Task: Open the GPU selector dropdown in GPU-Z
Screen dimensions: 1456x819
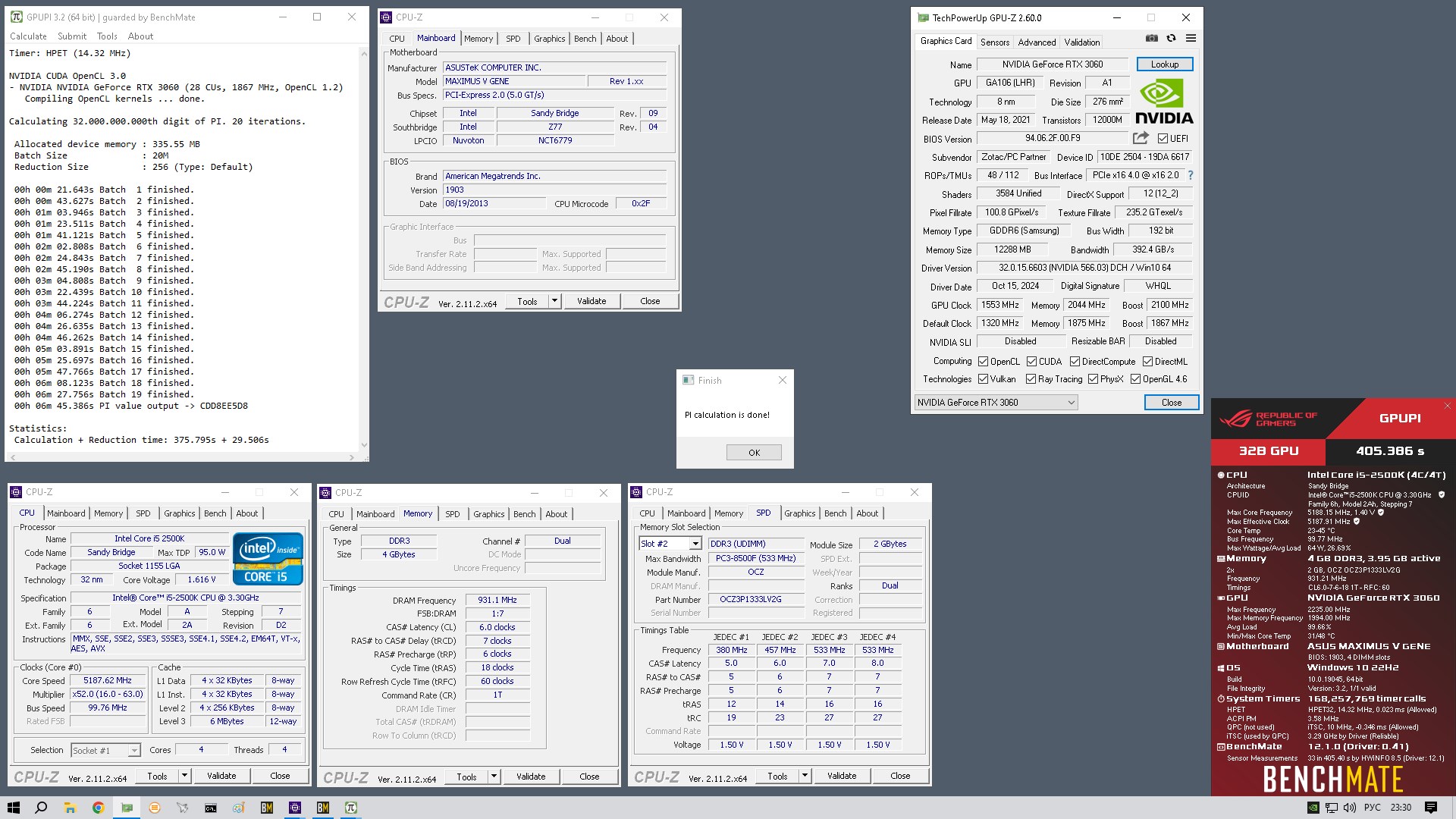Action: pyautogui.click(x=996, y=403)
